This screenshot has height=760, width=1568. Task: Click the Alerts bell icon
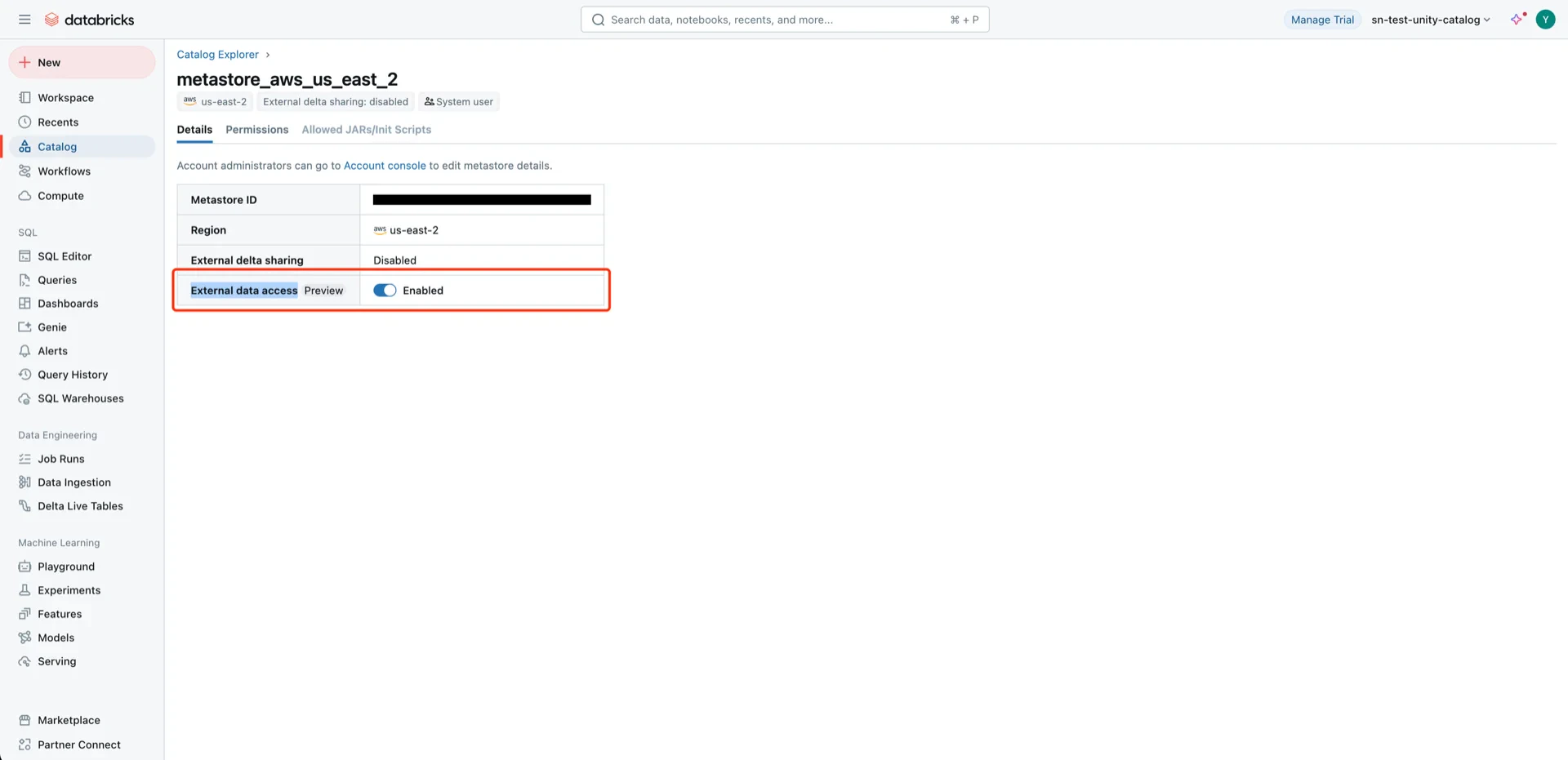[x=24, y=350]
